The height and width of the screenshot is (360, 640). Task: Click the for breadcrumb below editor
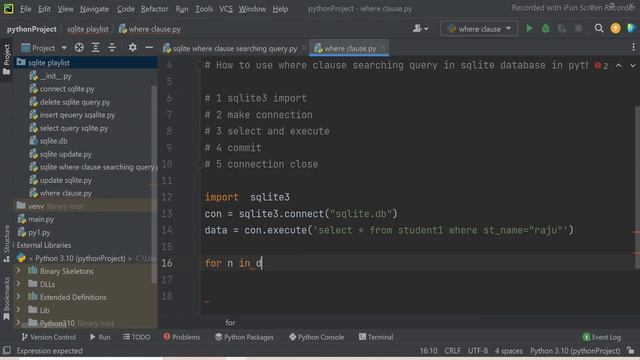click(230, 322)
